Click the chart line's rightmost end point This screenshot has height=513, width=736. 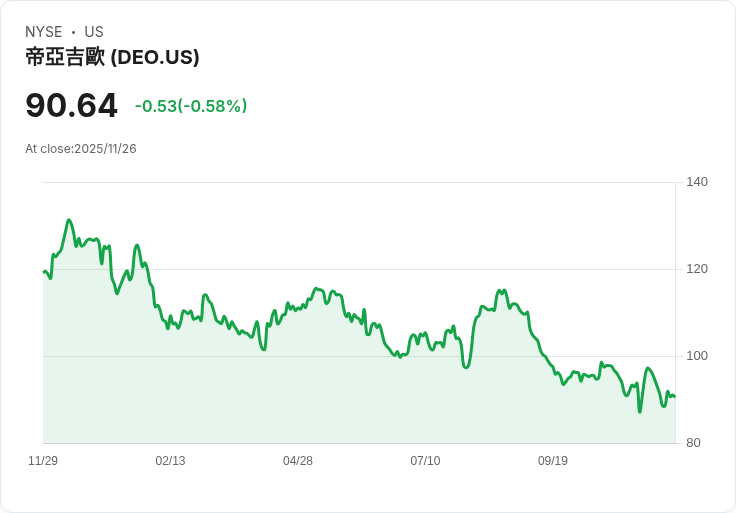tap(675, 397)
